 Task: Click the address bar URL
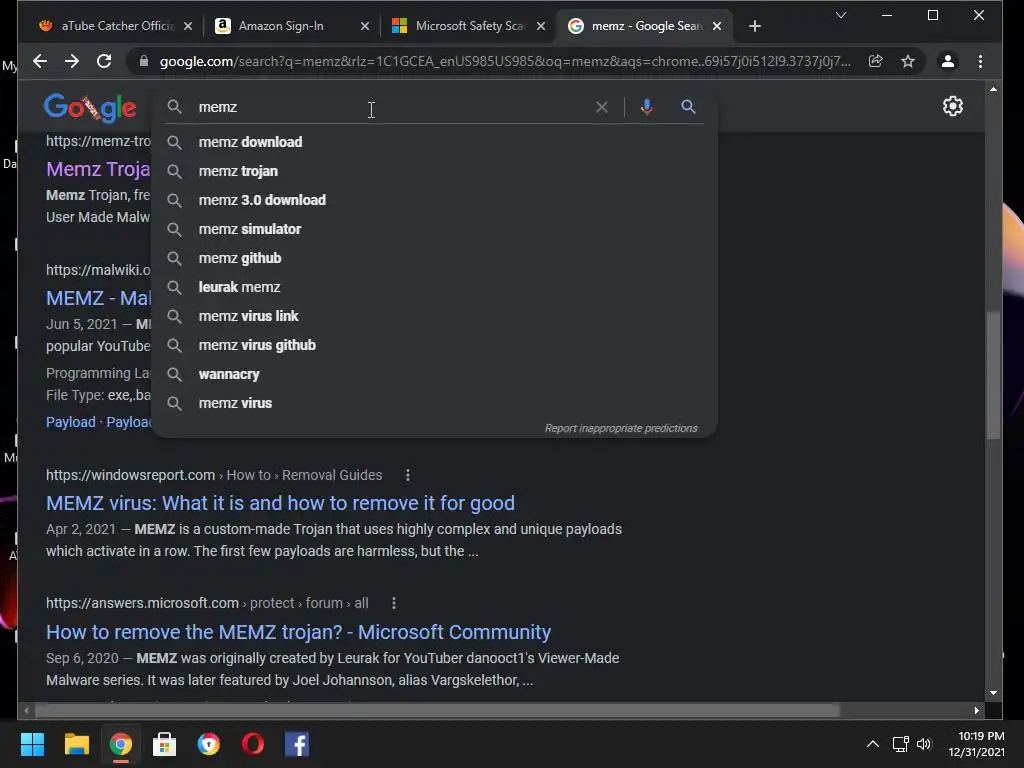(x=505, y=61)
